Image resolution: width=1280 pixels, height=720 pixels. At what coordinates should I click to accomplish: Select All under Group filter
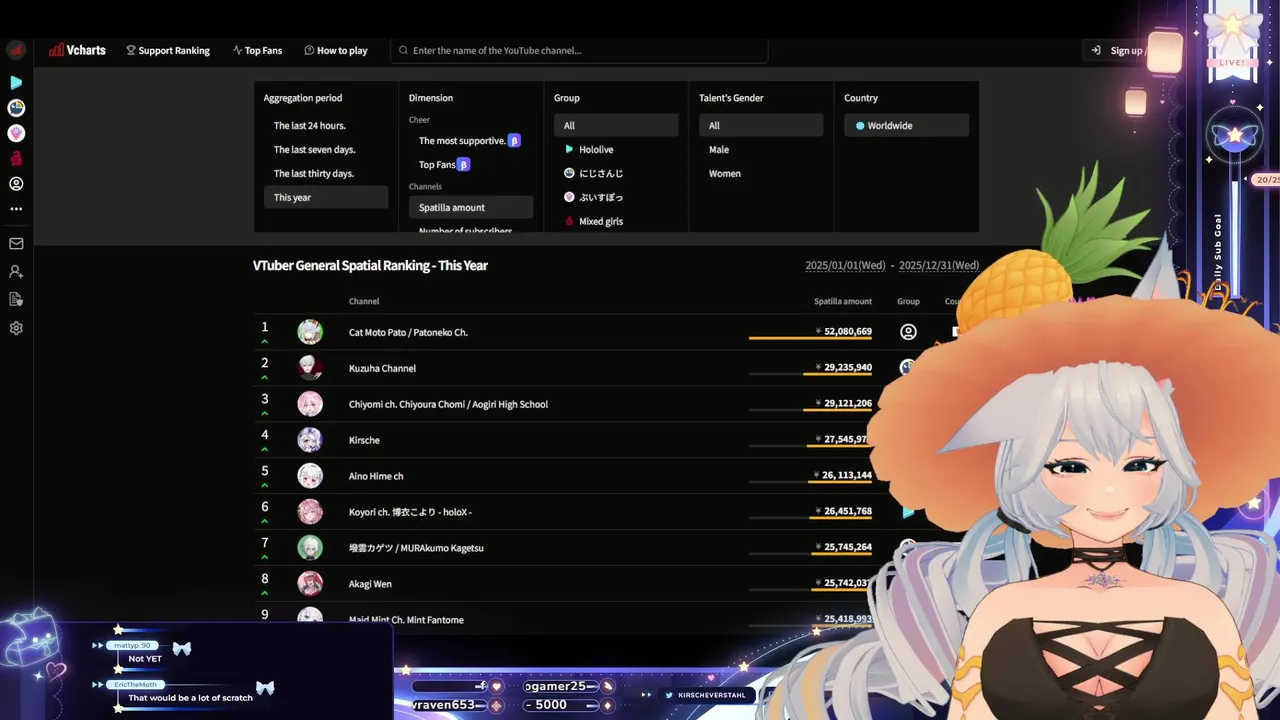[616, 125]
